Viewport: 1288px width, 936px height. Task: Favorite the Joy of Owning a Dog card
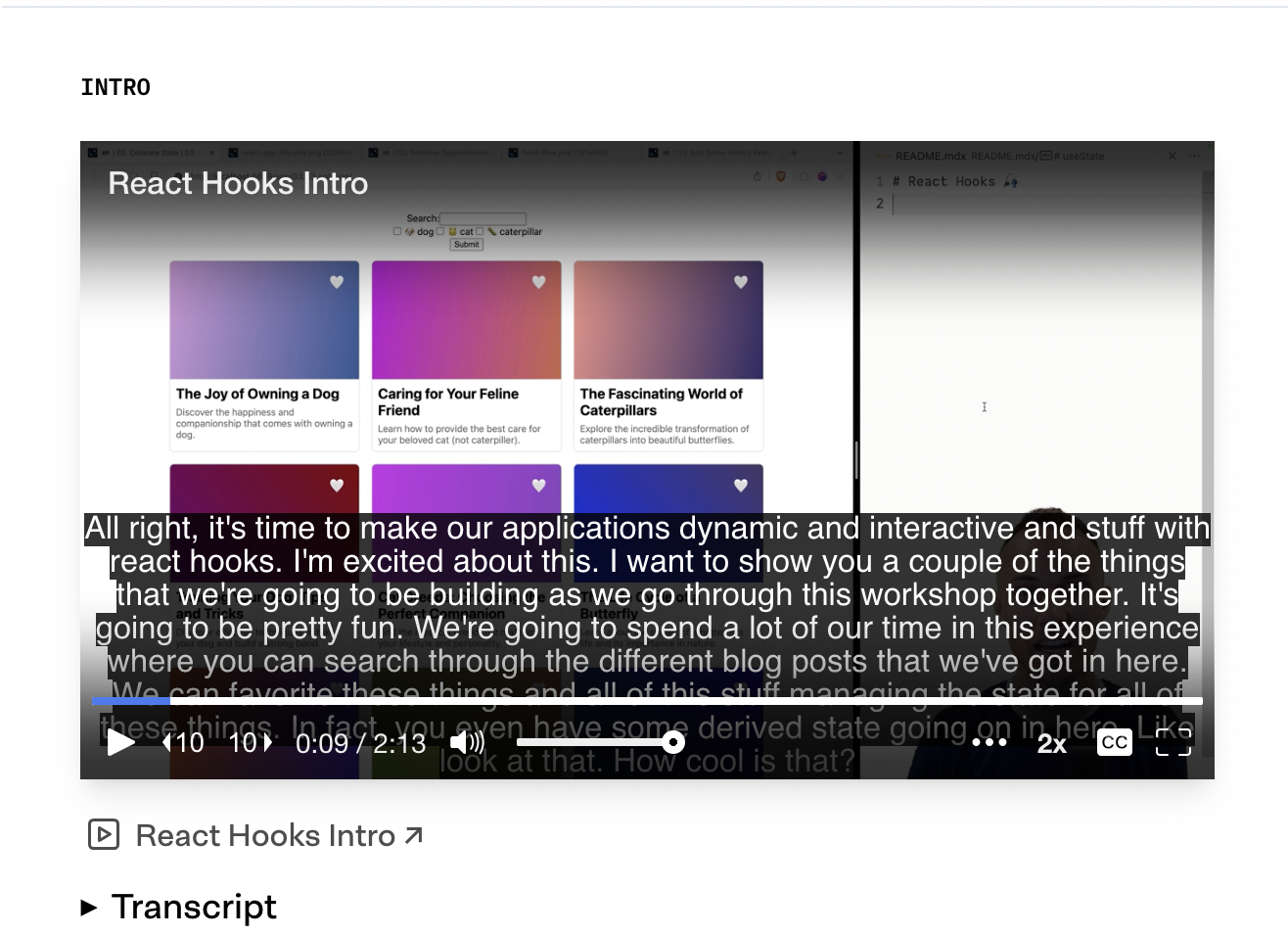point(337,282)
